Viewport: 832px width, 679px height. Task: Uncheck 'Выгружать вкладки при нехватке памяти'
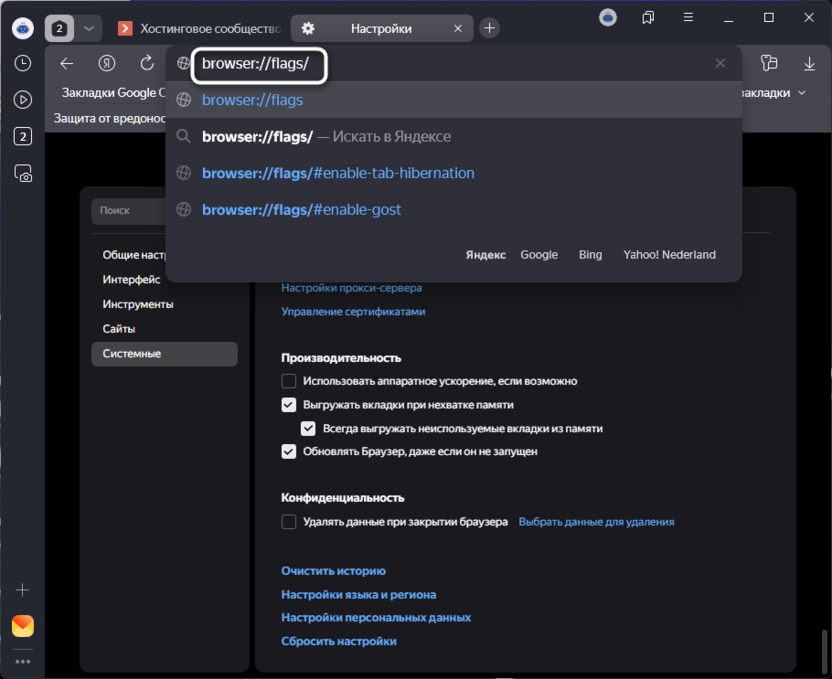coord(289,405)
